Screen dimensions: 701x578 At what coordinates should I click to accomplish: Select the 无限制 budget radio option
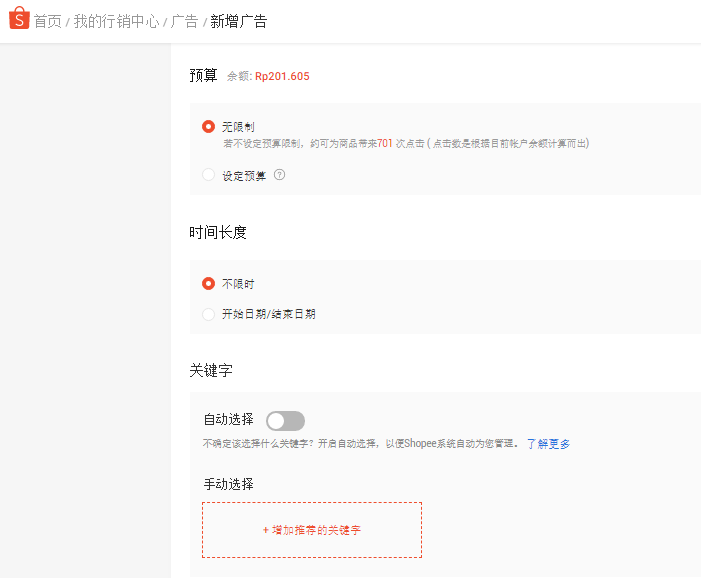point(209,127)
